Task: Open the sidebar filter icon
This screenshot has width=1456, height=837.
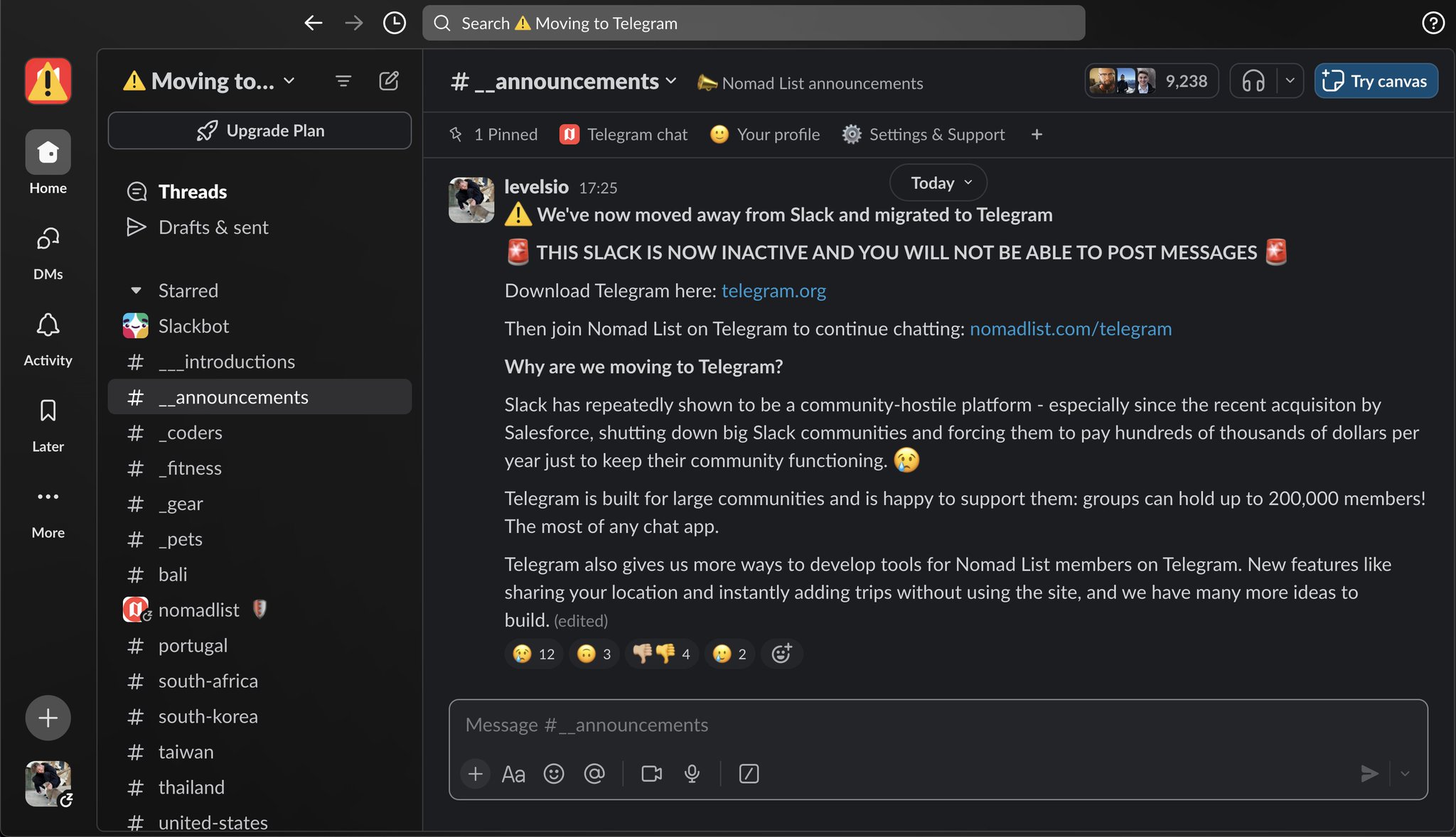Action: point(343,81)
